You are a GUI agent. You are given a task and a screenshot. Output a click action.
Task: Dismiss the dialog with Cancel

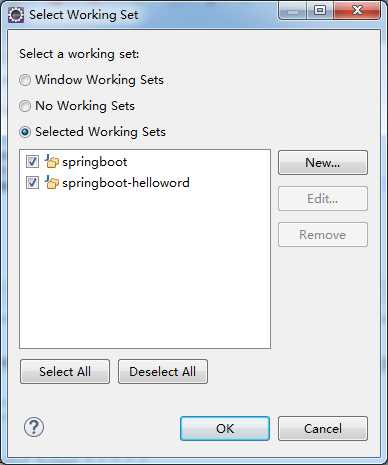tap(323, 428)
